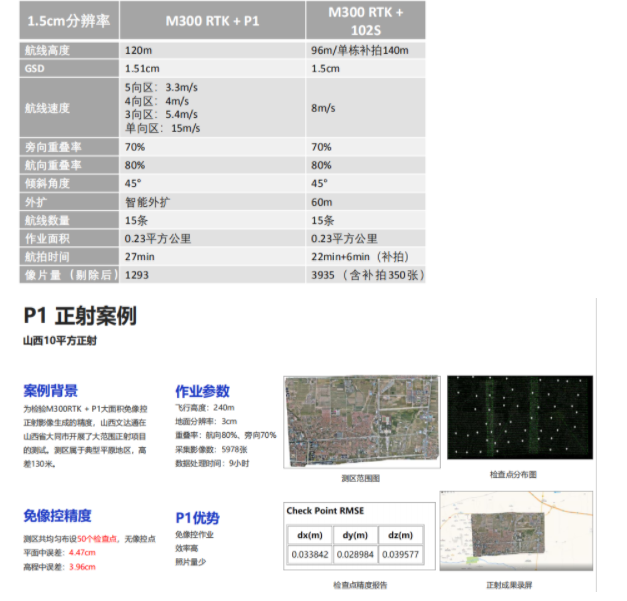Select row label '航线速度'
Screen dimensions: 627x601
click(69, 108)
